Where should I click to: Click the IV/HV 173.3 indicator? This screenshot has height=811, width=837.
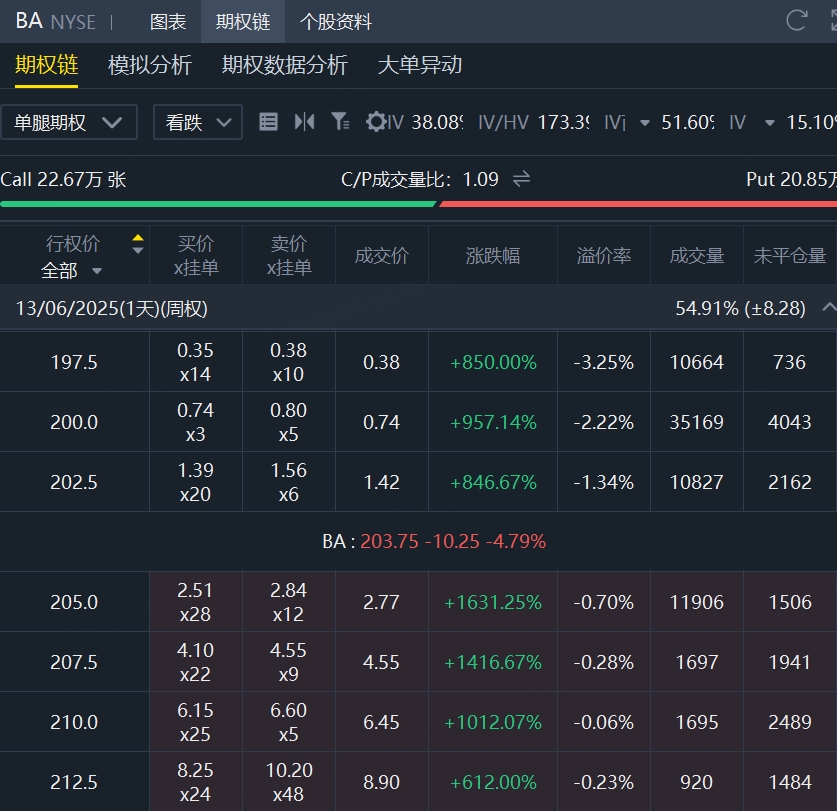[x=534, y=122]
